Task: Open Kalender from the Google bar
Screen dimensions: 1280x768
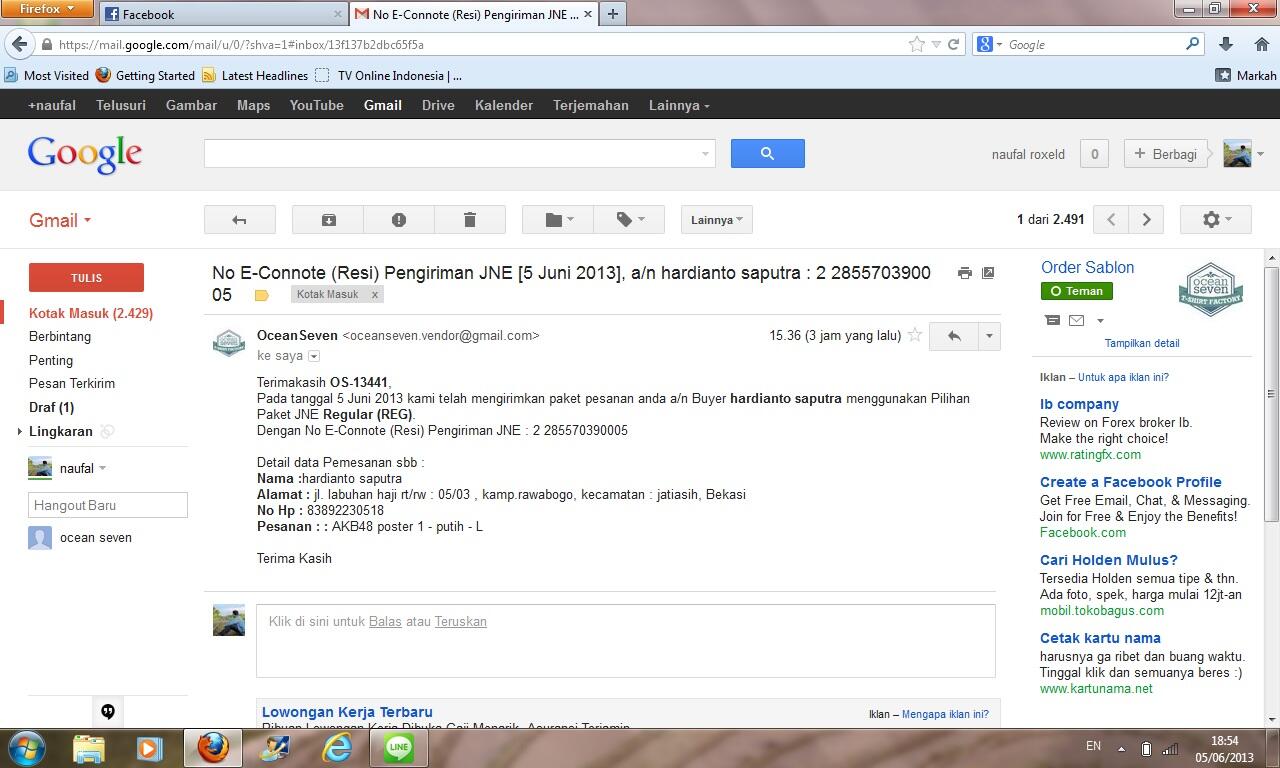Action: [x=504, y=105]
